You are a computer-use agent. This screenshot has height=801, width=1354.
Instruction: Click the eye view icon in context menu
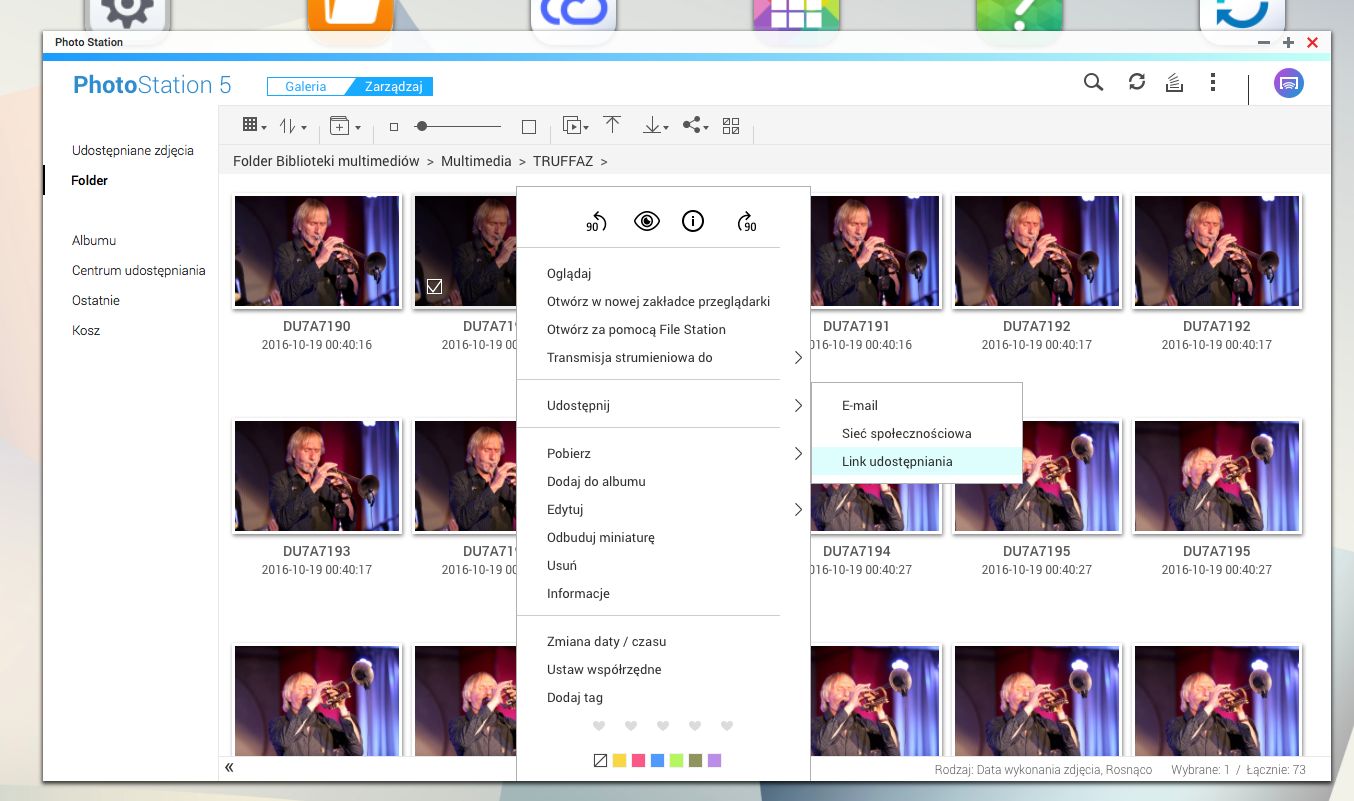pyautogui.click(x=647, y=222)
